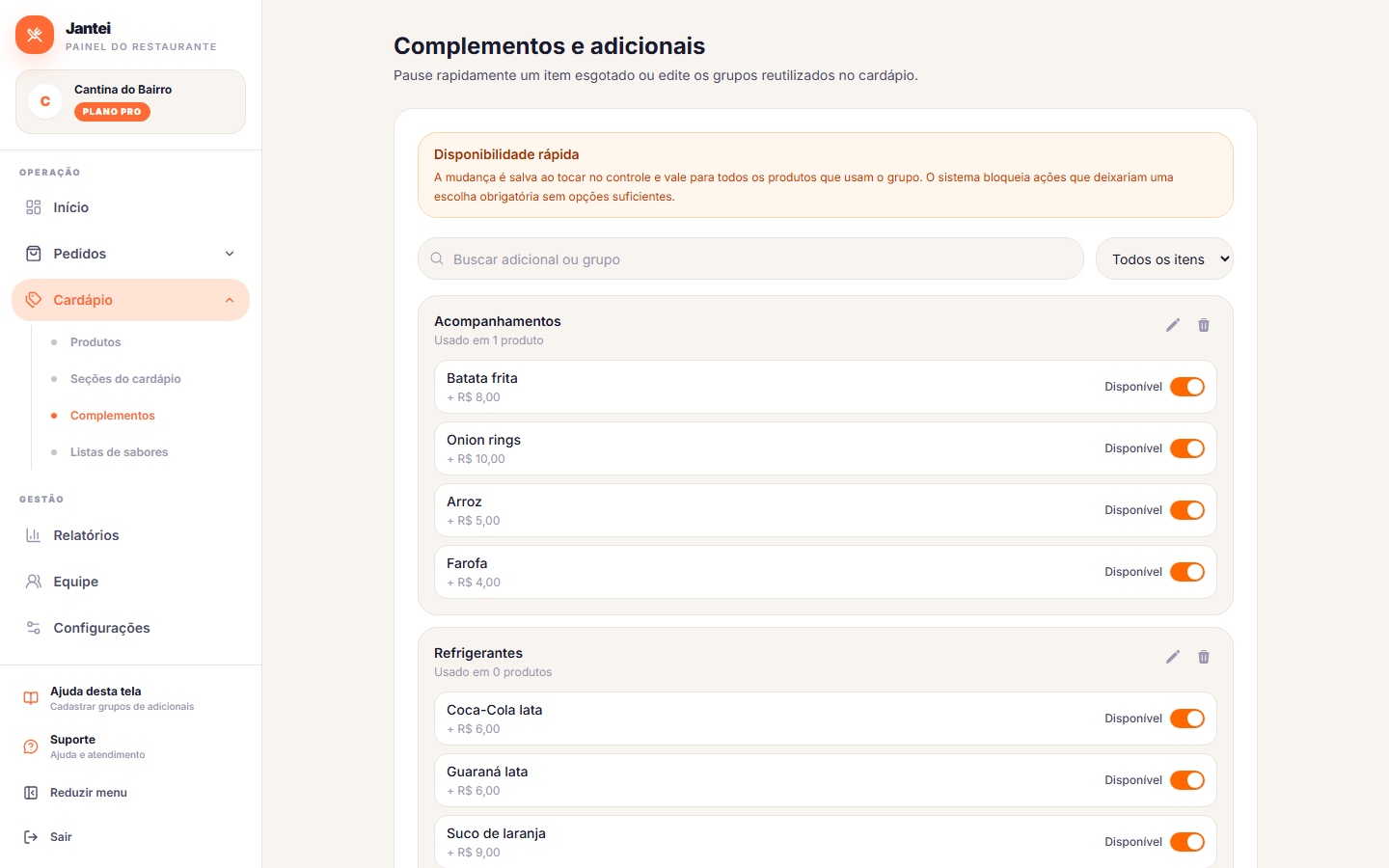1389x868 pixels.
Task: Focus the Buscar adicional ou grupo field
Action: pos(750,258)
